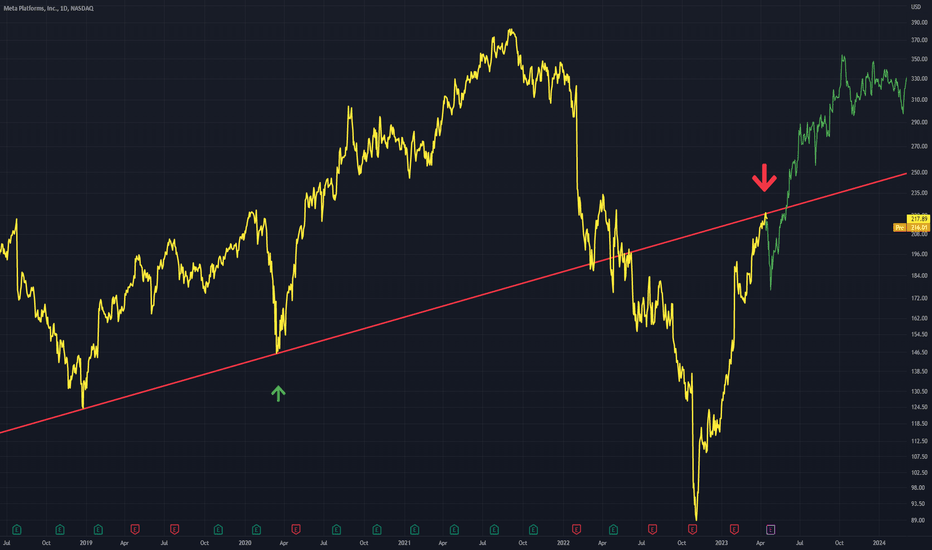Select red earnings marker right of the 2023 label
This screenshot has width=932, height=550.
734,529
